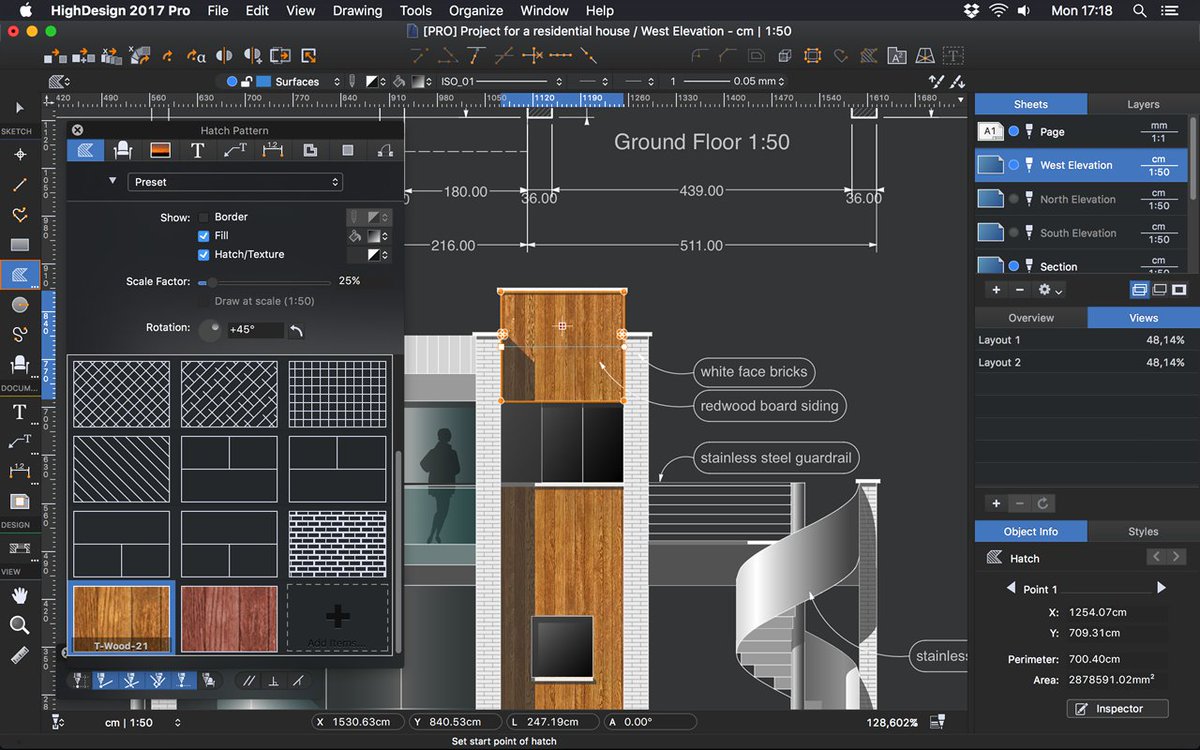Click Add items tile in pattern grid
The width and height of the screenshot is (1200, 750).
click(338, 618)
